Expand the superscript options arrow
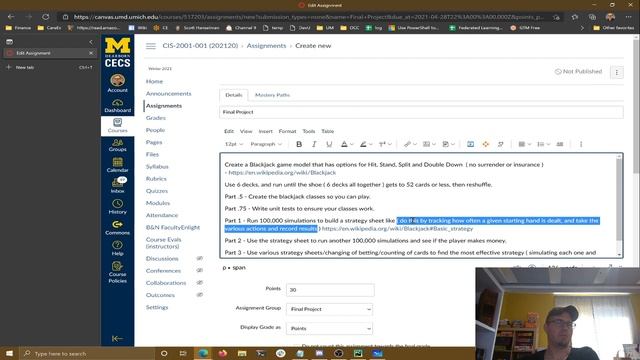Screen dimensions: 640x360 tap(390, 144)
